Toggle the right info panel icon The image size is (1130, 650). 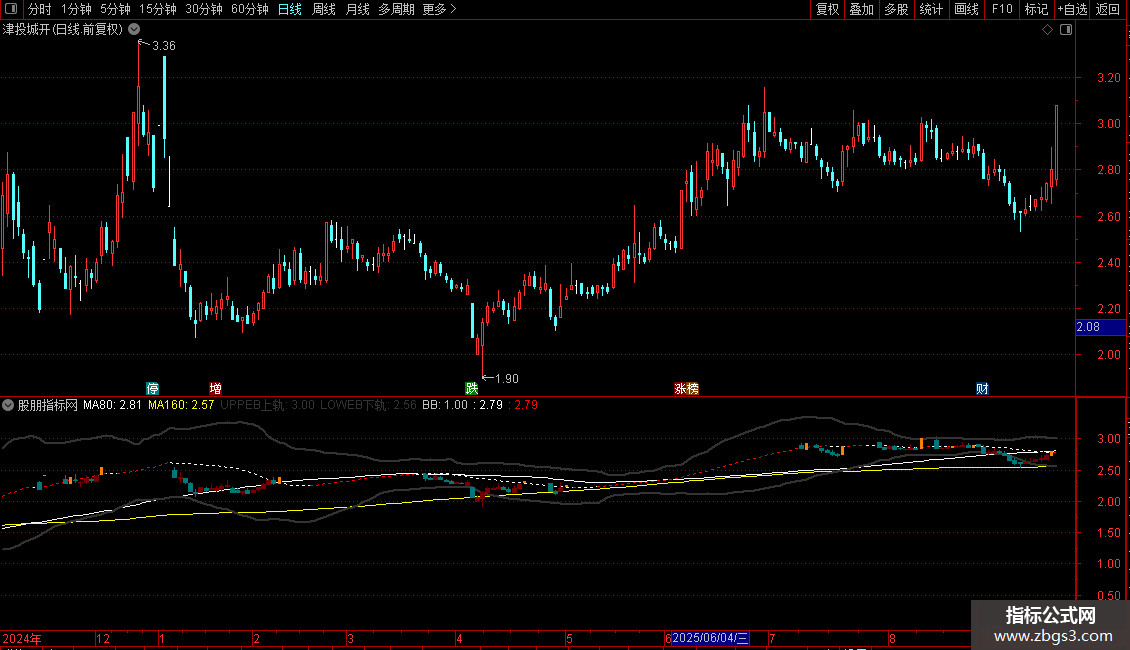click(1066, 30)
